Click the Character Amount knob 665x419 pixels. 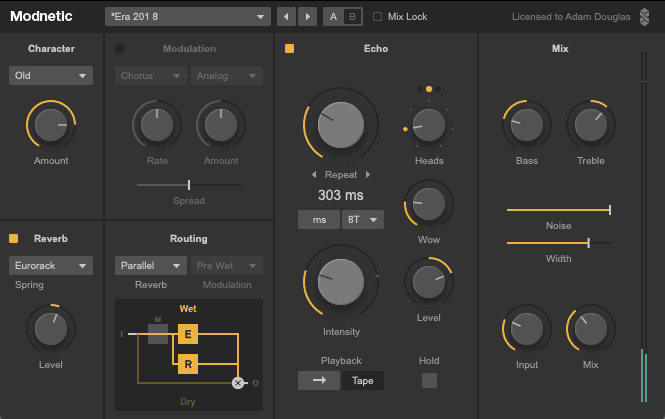[51, 125]
